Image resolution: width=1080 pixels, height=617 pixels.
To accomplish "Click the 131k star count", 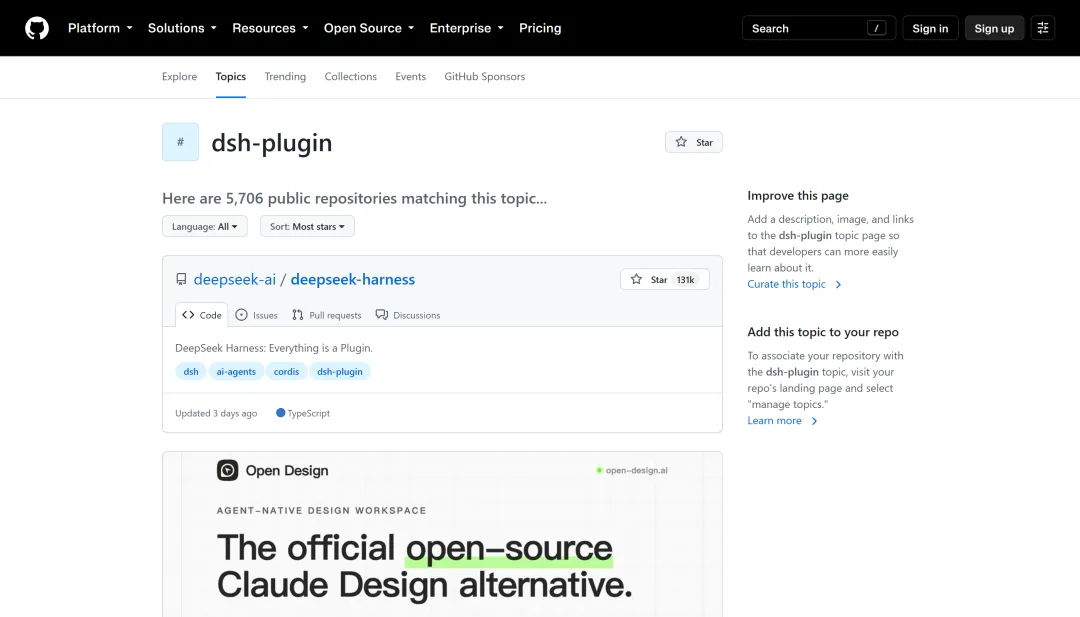I will (x=685, y=280).
